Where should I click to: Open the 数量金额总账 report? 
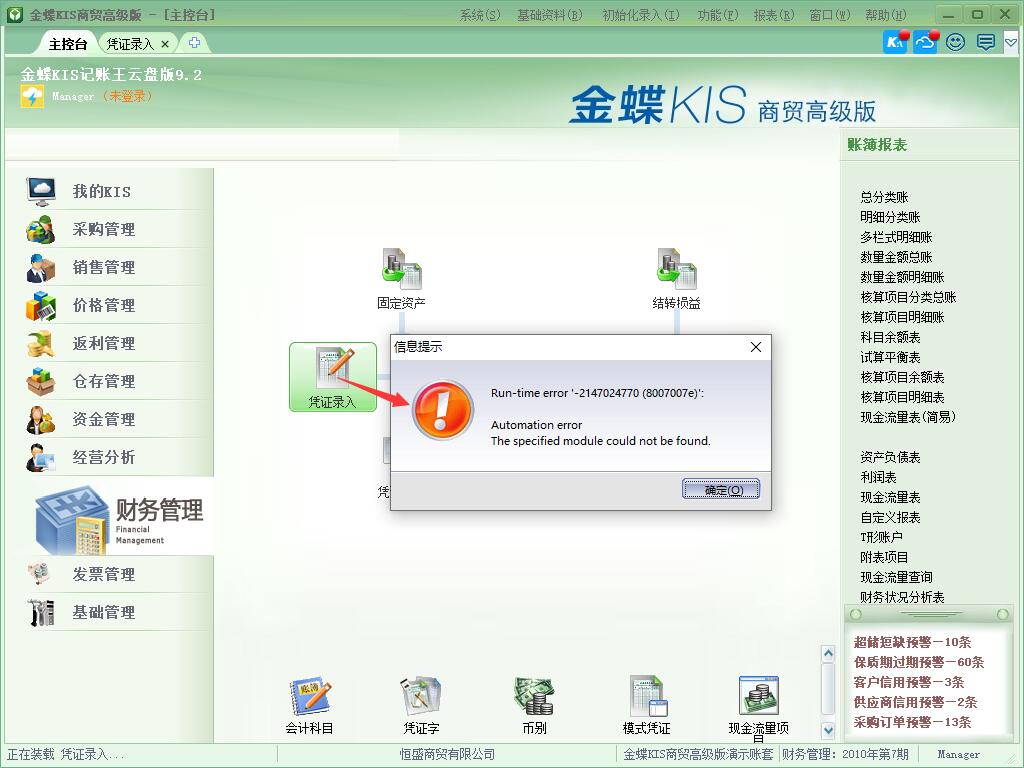pos(896,257)
